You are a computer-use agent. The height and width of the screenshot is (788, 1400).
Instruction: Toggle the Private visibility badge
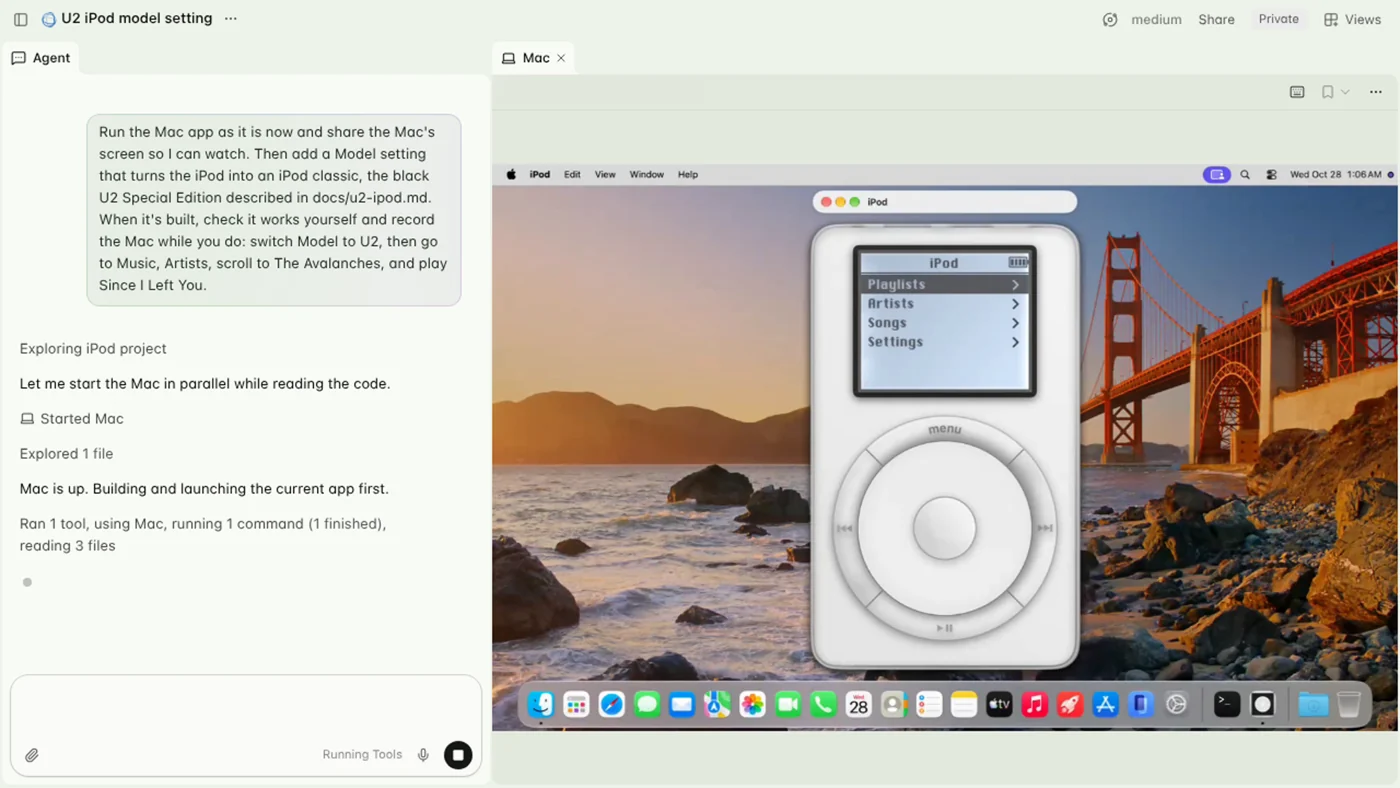click(1278, 19)
